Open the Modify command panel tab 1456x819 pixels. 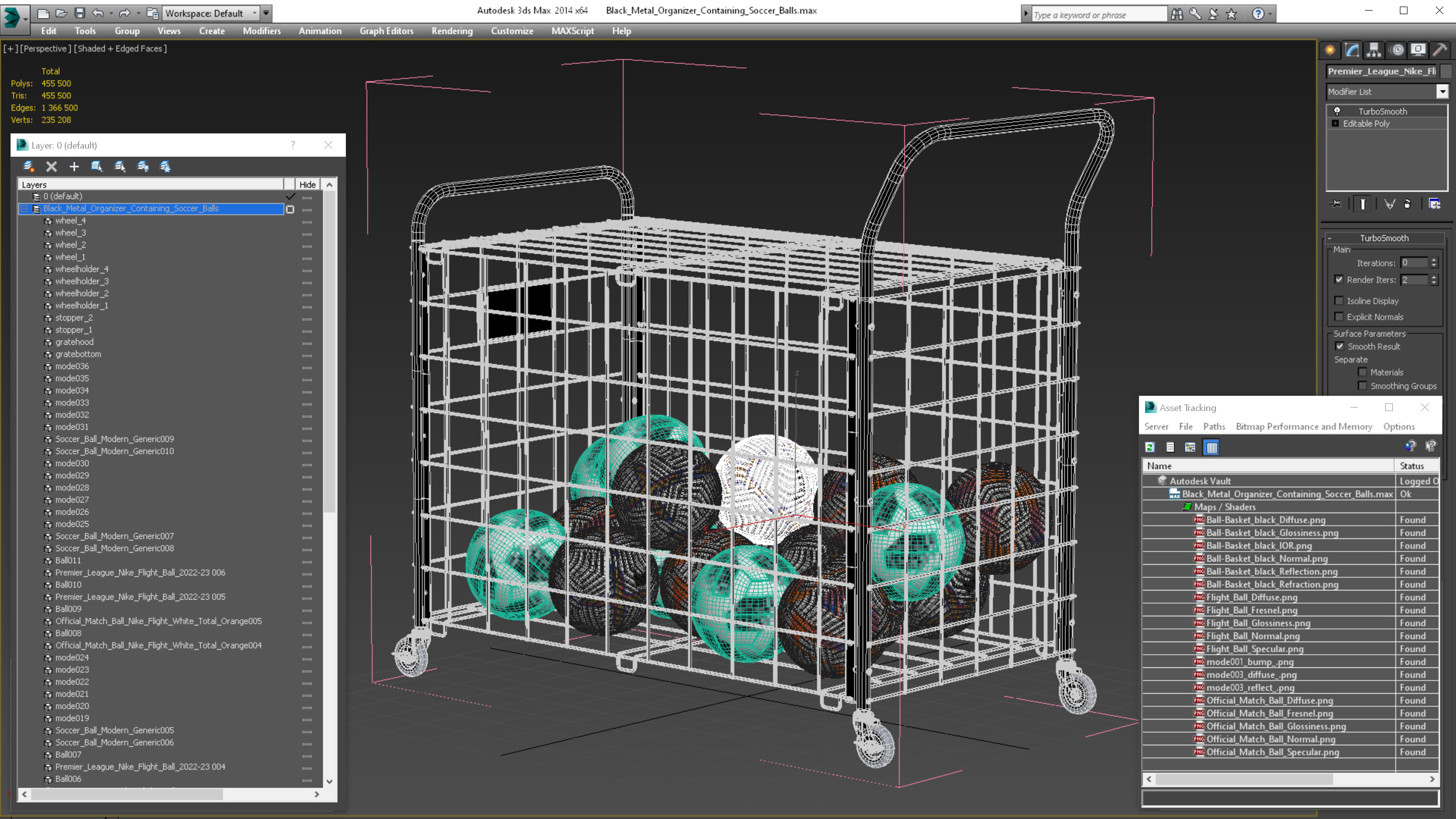[1351, 50]
